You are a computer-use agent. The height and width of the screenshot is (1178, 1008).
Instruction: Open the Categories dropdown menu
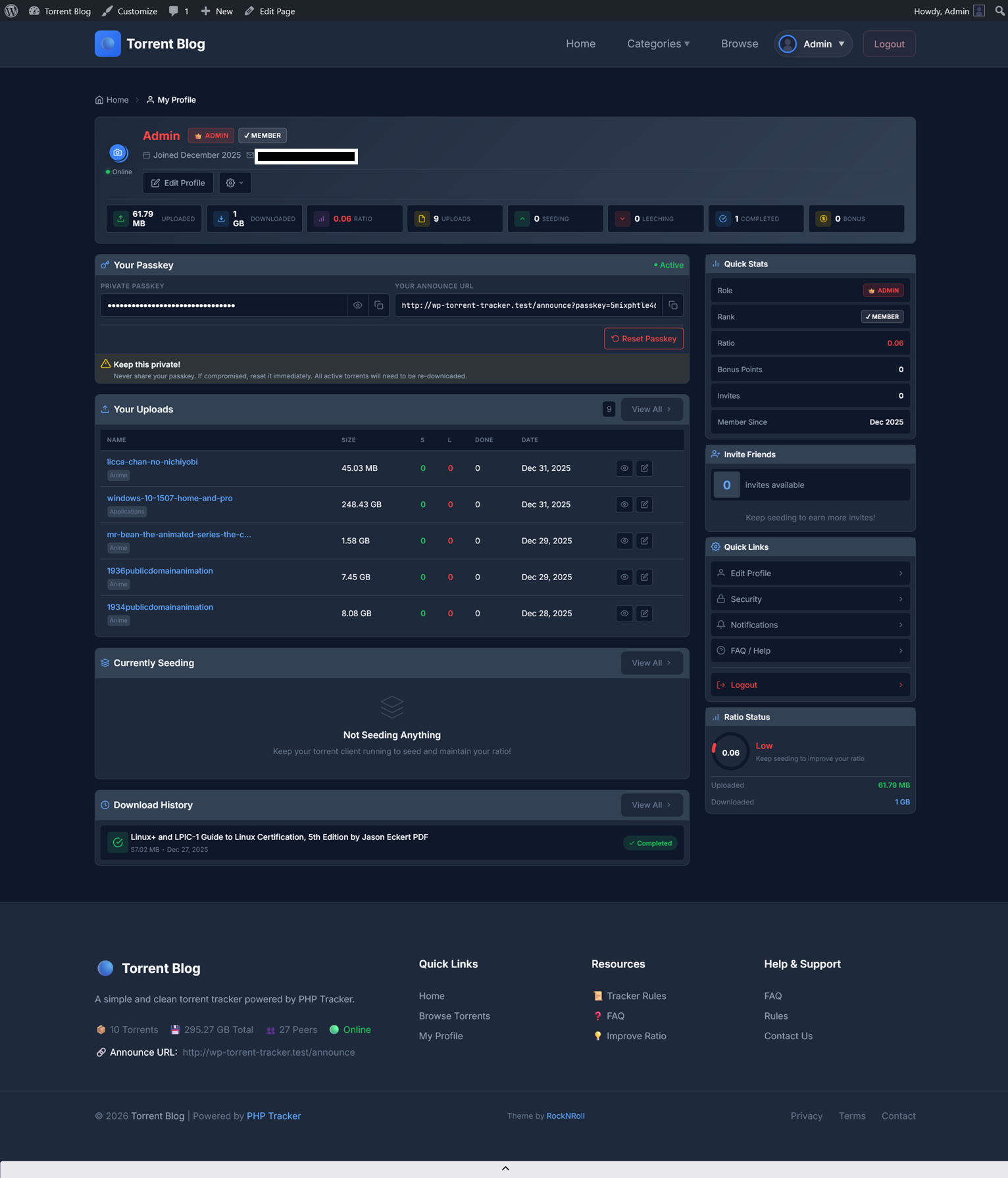[x=658, y=43]
